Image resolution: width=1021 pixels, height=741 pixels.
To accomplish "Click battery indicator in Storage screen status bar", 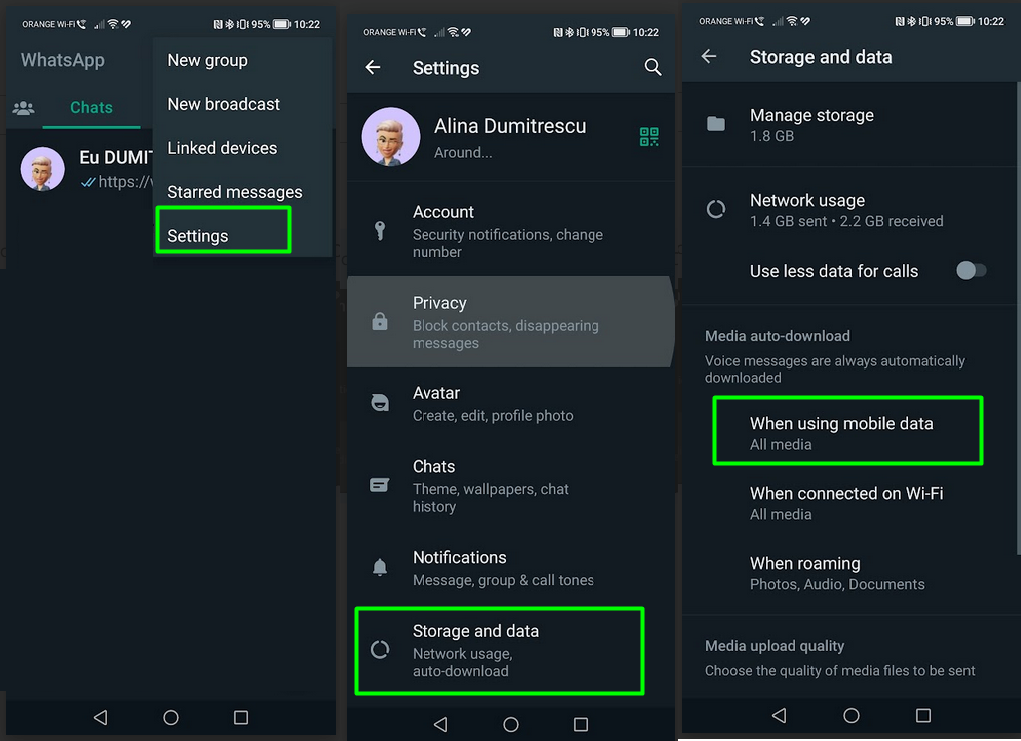I will point(964,21).
